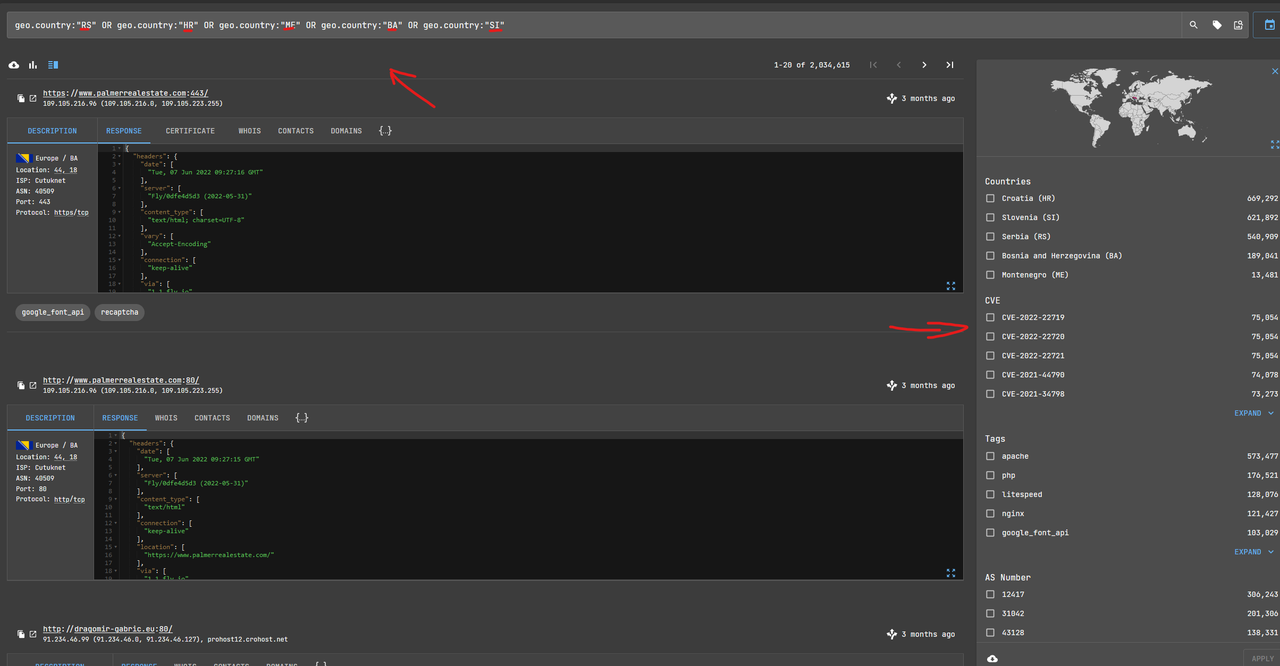The width and height of the screenshot is (1280, 666).
Task: Open palmerrealestate.com:443 result in new tab
Action: (x=33, y=98)
